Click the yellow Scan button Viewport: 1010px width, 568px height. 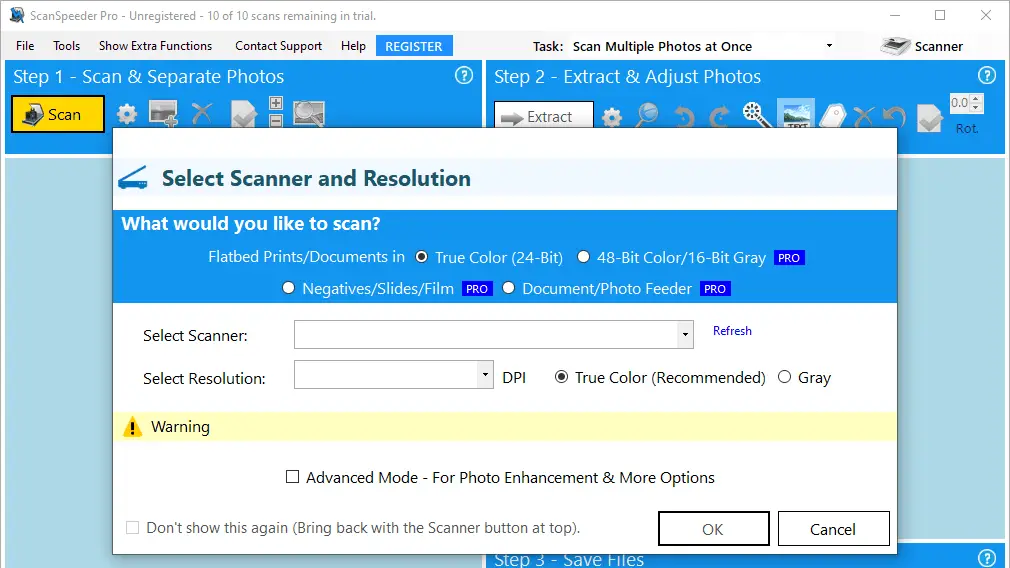58,115
